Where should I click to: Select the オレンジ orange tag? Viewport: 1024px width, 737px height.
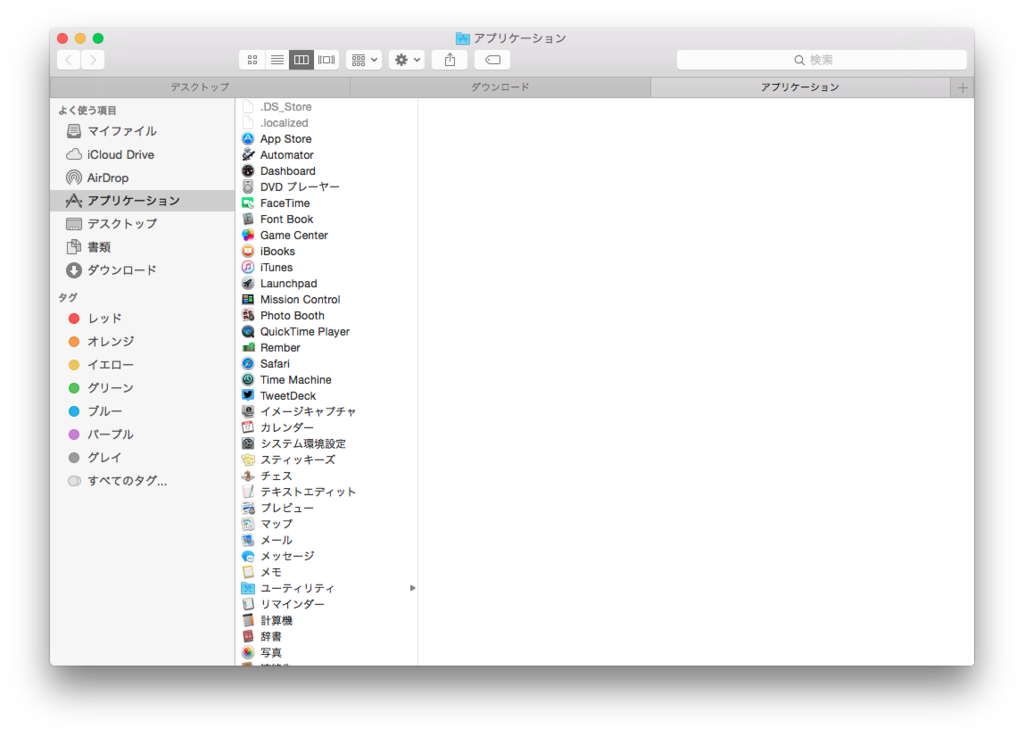142,341
